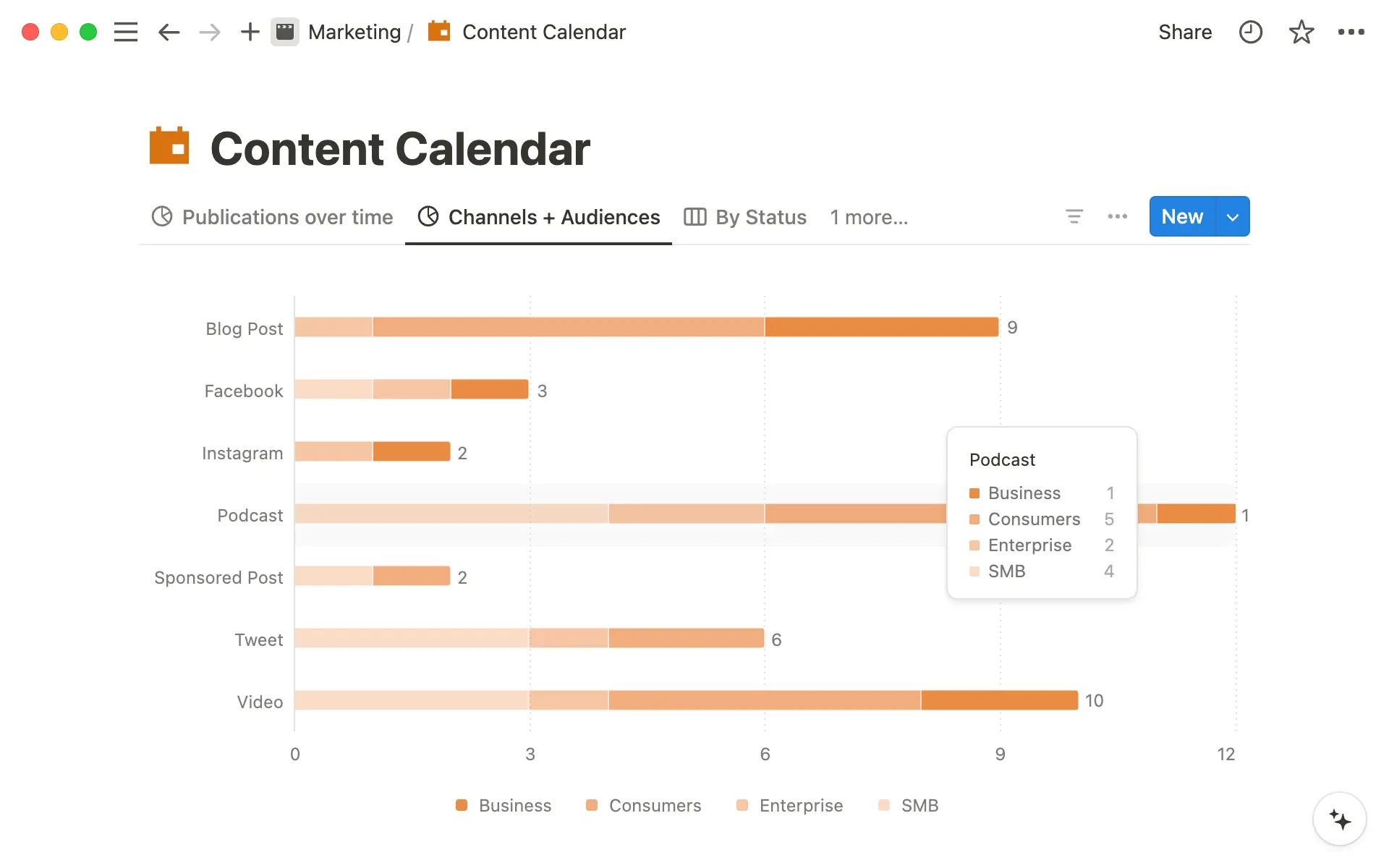Screen dimensions: 1389x868
Task: Click the plus icon to create a page
Action: 250,32
